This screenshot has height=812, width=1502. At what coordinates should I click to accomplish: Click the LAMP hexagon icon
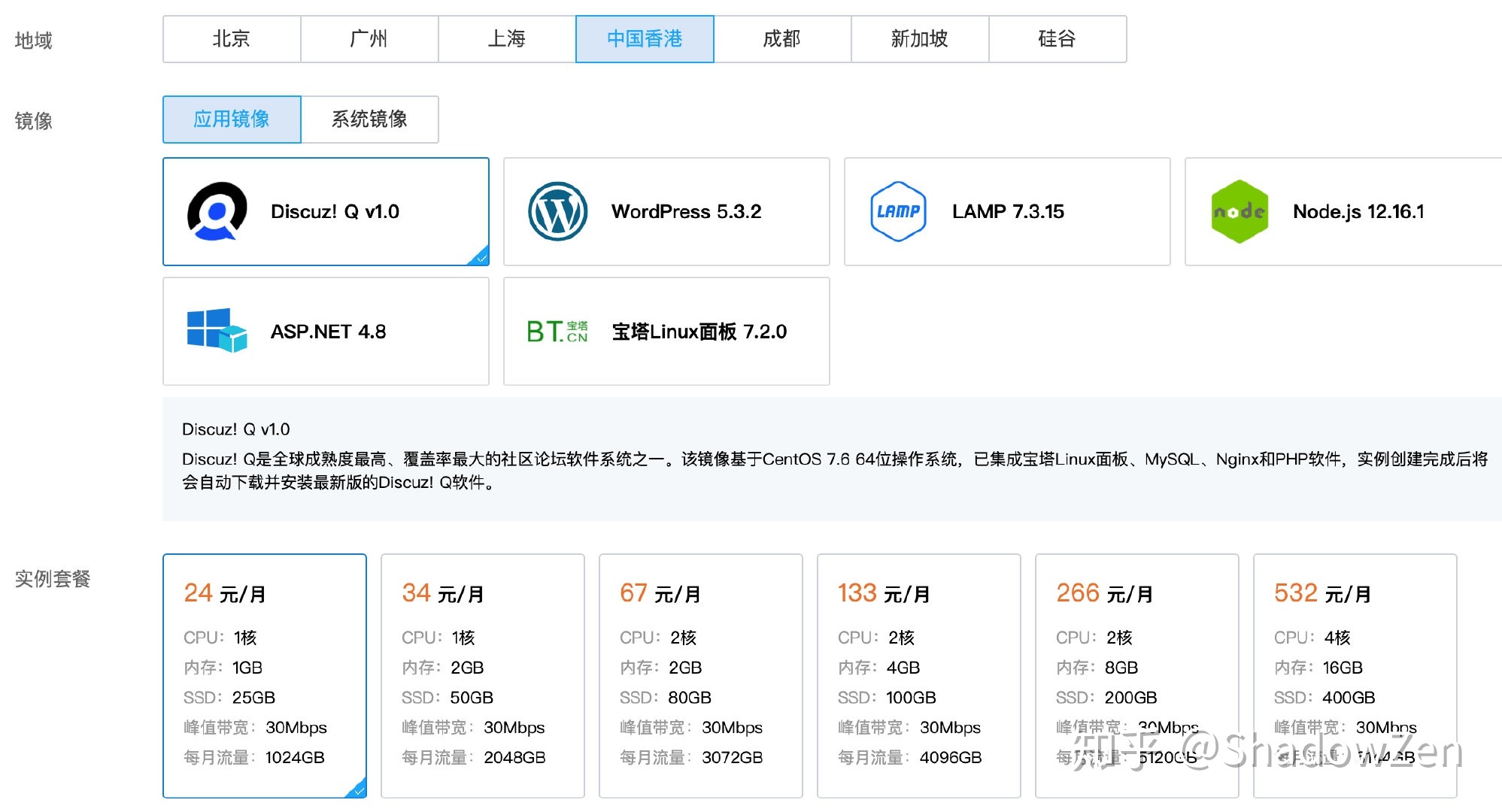coord(898,211)
